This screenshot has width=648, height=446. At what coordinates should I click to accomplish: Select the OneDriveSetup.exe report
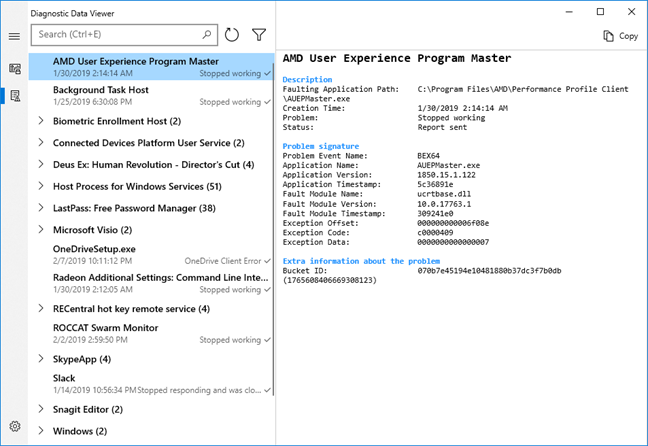point(151,255)
